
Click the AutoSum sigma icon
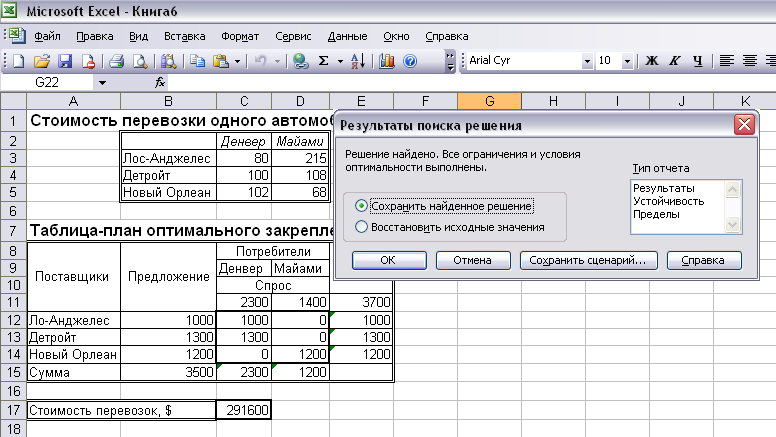[x=324, y=61]
